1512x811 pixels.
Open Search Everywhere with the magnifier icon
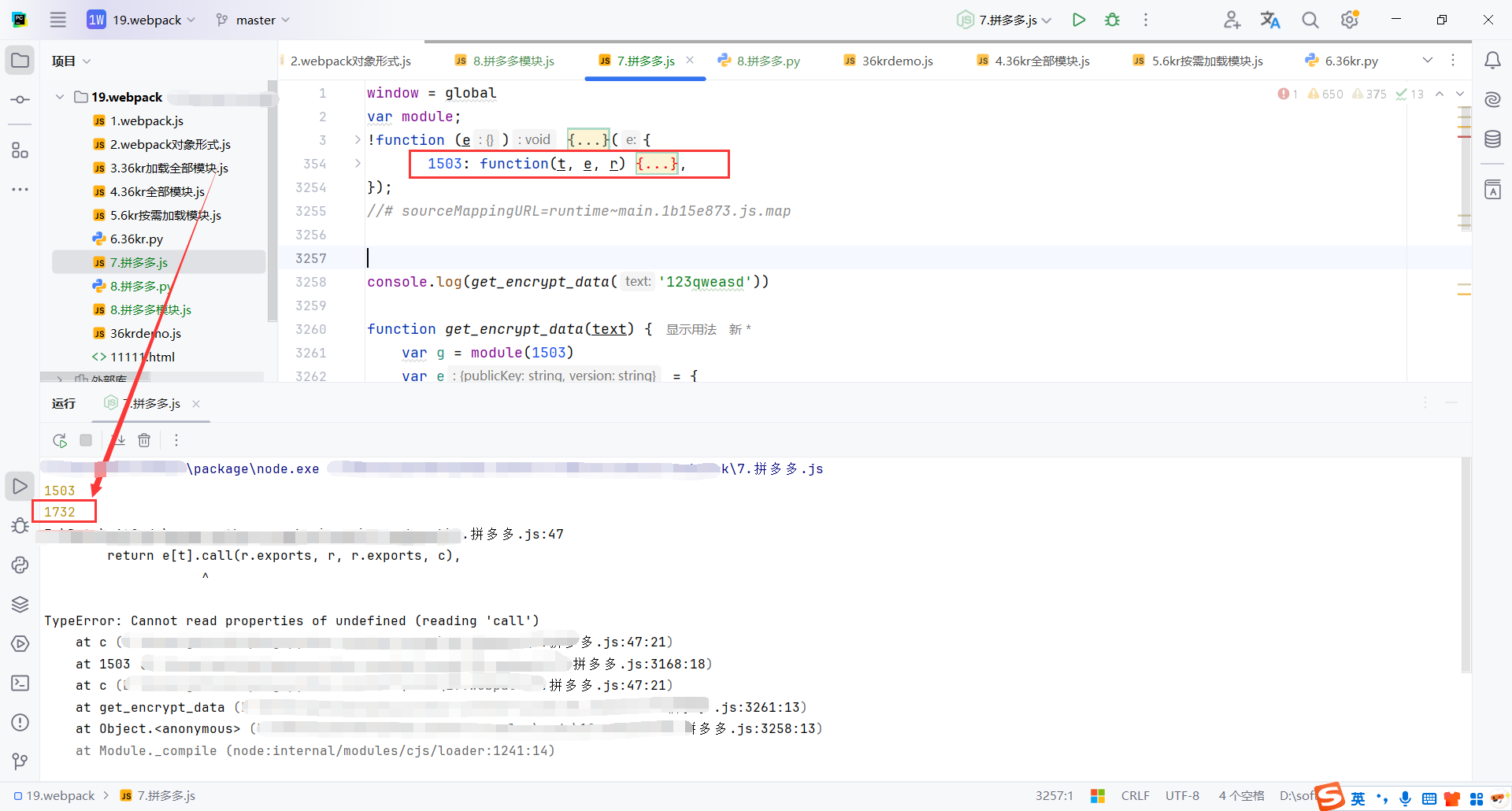point(1310,19)
